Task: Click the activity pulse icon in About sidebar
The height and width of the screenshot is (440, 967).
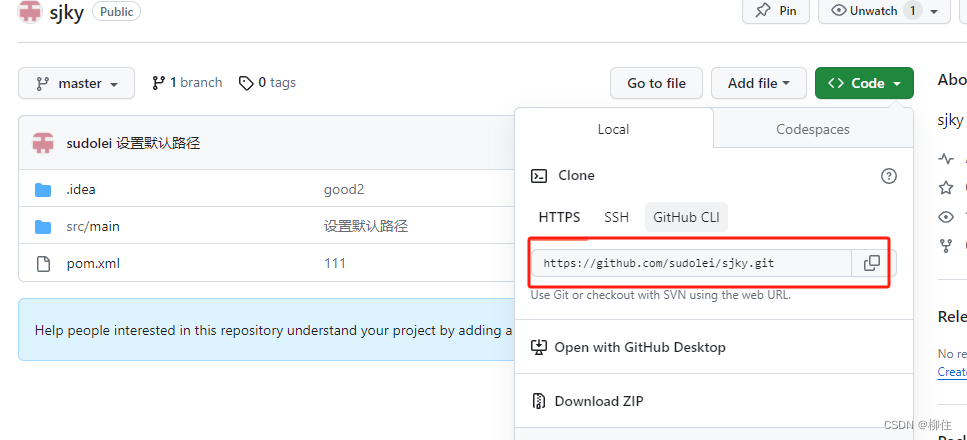Action: pyautogui.click(x=945, y=159)
